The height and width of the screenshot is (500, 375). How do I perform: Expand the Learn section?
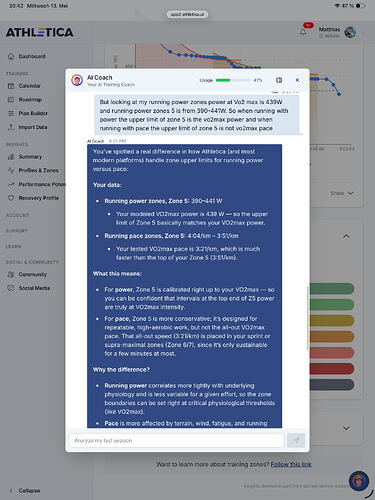coord(13,246)
